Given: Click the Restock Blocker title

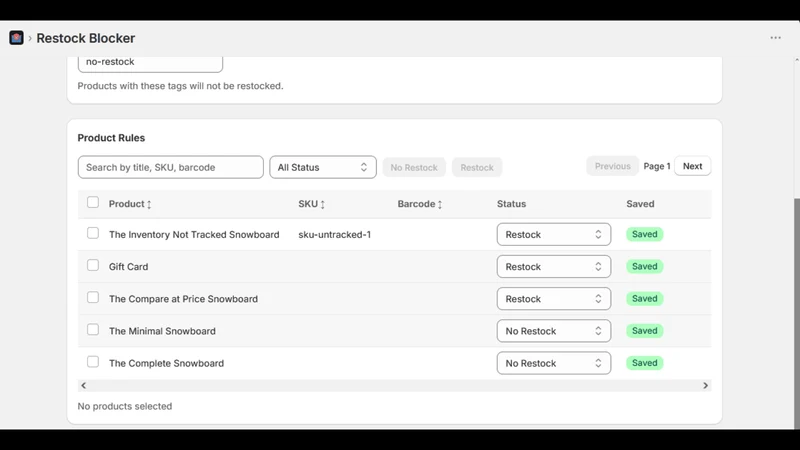Looking at the screenshot, I should [86, 38].
